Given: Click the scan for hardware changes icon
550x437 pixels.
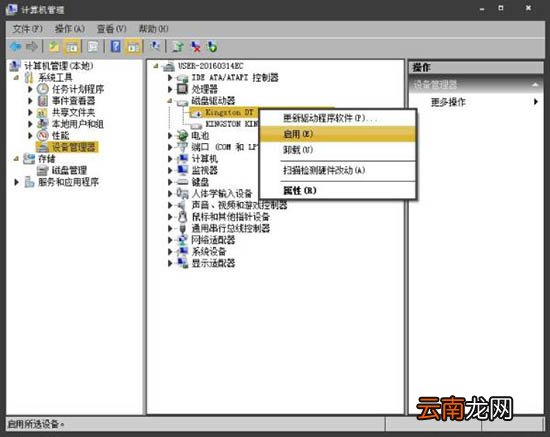Looking at the screenshot, I should [x=155, y=46].
